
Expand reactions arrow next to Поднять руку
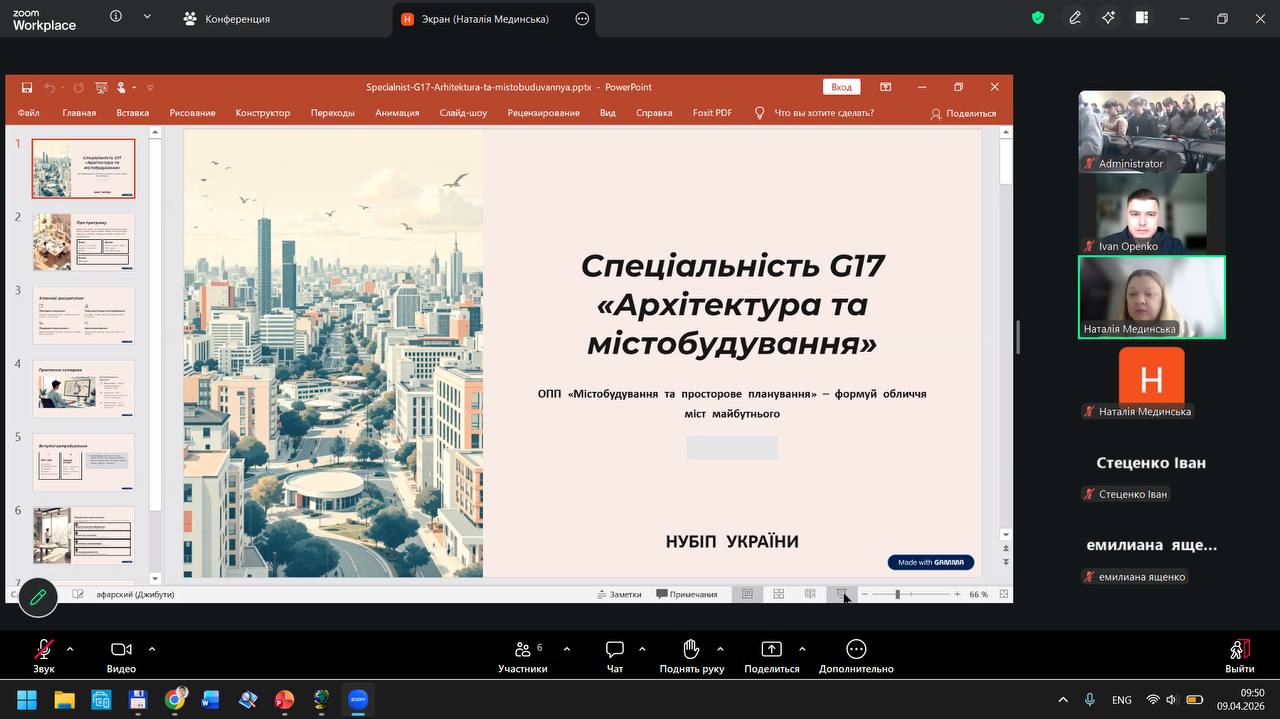click(720, 649)
